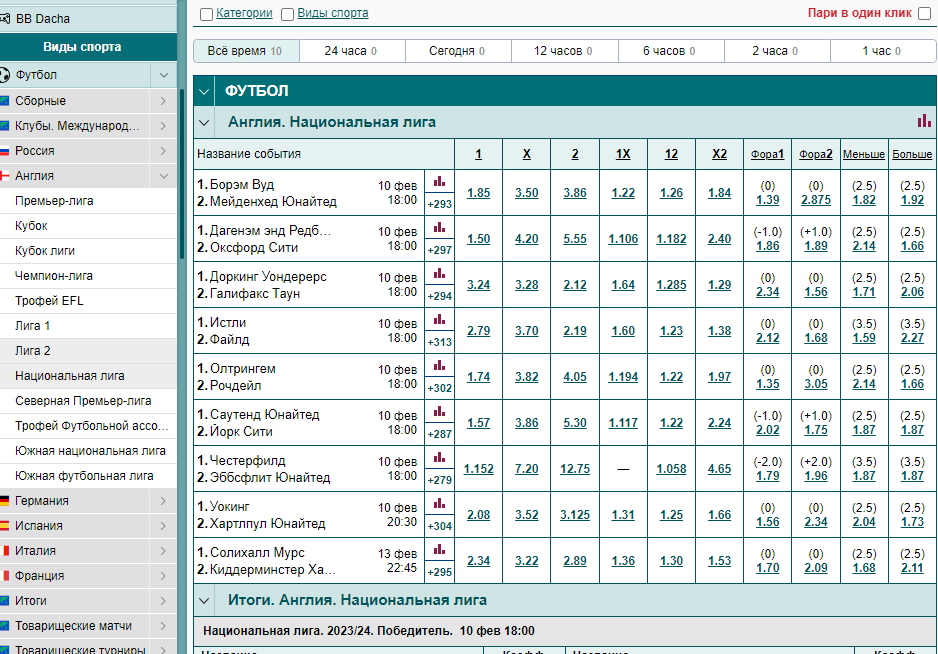
Task: Click league statistics chart icon in Национальная лига header
Action: pyautogui.click(x=924, y=121)
